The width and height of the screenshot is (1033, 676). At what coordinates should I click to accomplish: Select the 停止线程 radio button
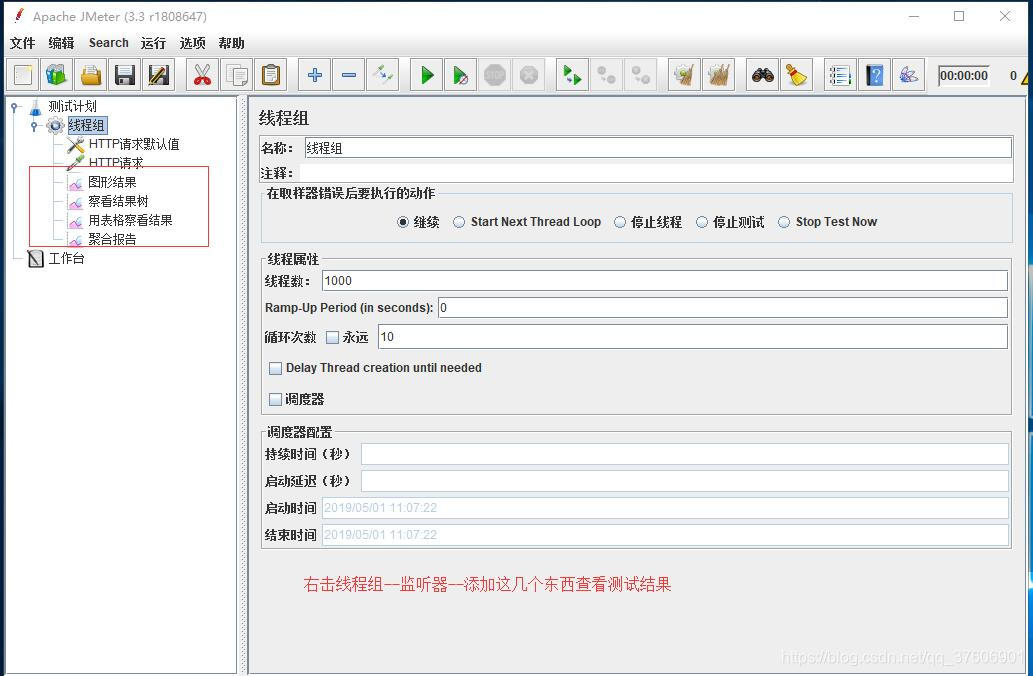pyautogui.click(x=620, y=222)
